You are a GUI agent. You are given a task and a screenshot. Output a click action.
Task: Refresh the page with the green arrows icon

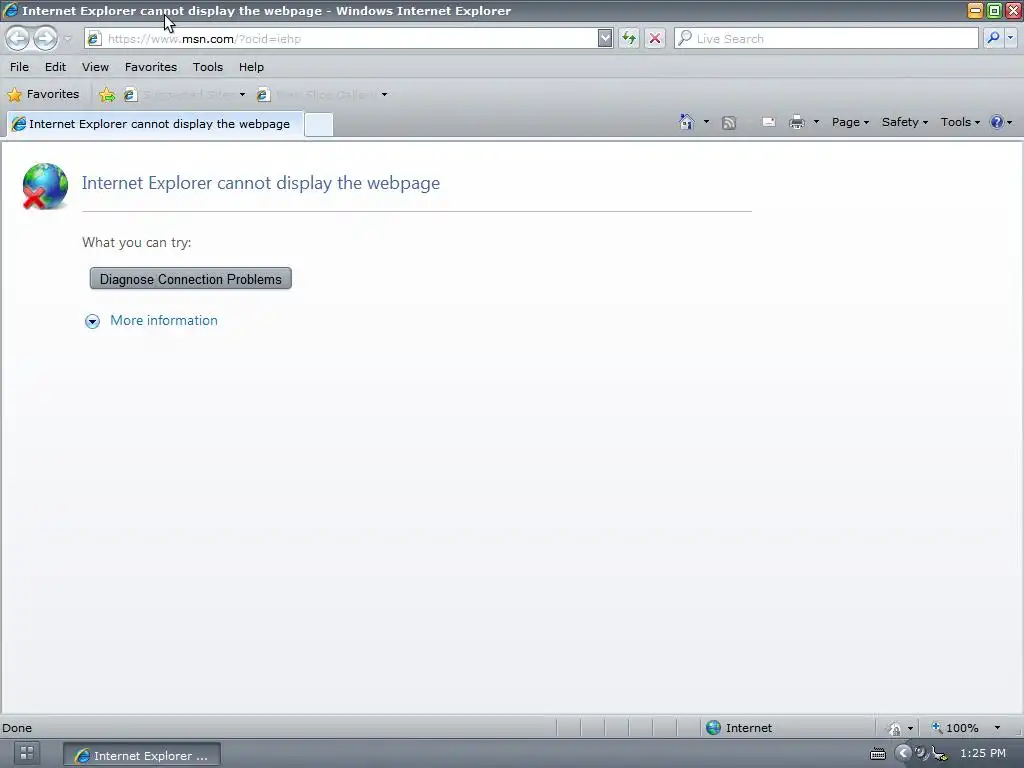pos(629,39)
